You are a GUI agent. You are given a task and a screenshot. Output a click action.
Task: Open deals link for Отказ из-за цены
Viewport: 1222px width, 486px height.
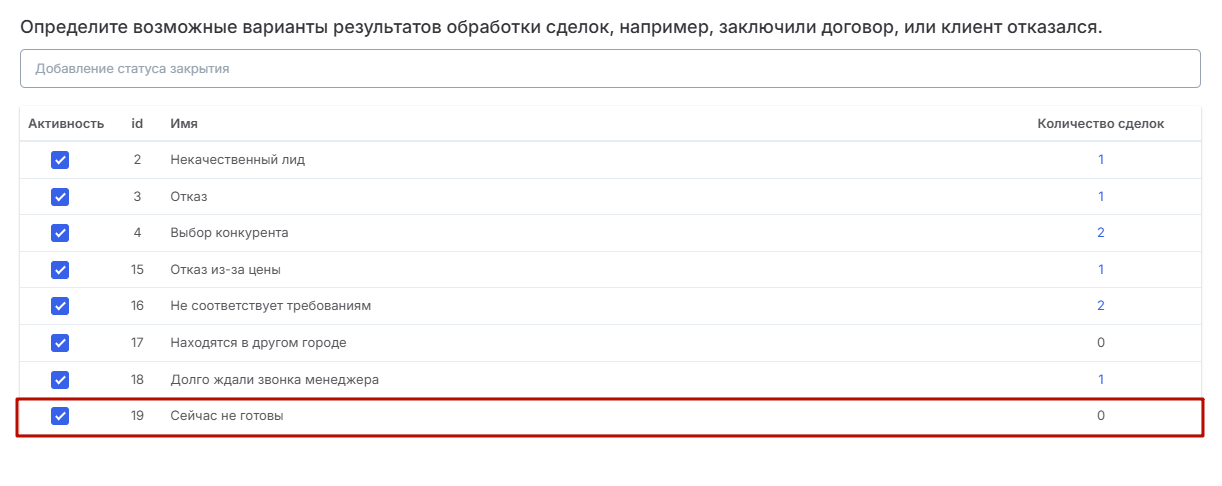(1101, 270)
